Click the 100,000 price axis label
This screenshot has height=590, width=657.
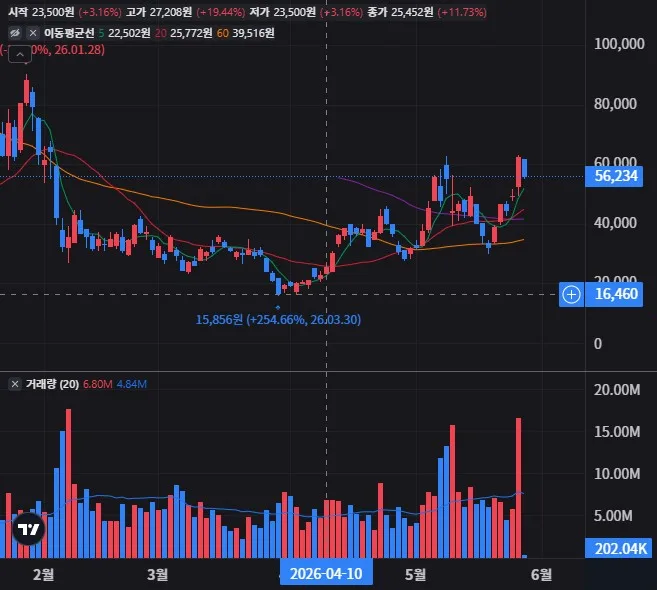[619, 44]
